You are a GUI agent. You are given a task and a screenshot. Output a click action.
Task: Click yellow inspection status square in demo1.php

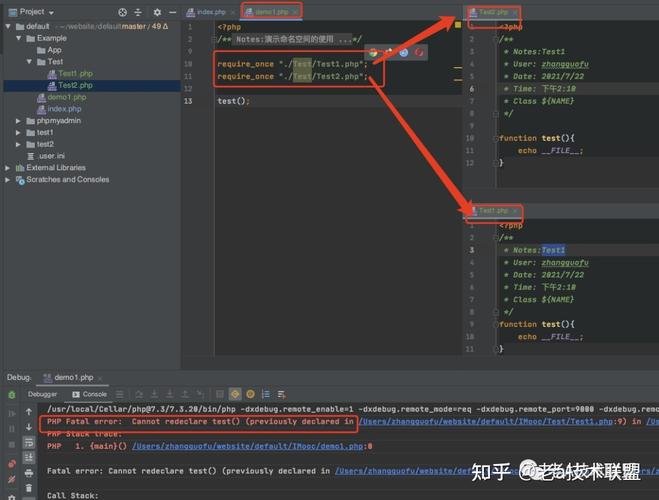458,25
